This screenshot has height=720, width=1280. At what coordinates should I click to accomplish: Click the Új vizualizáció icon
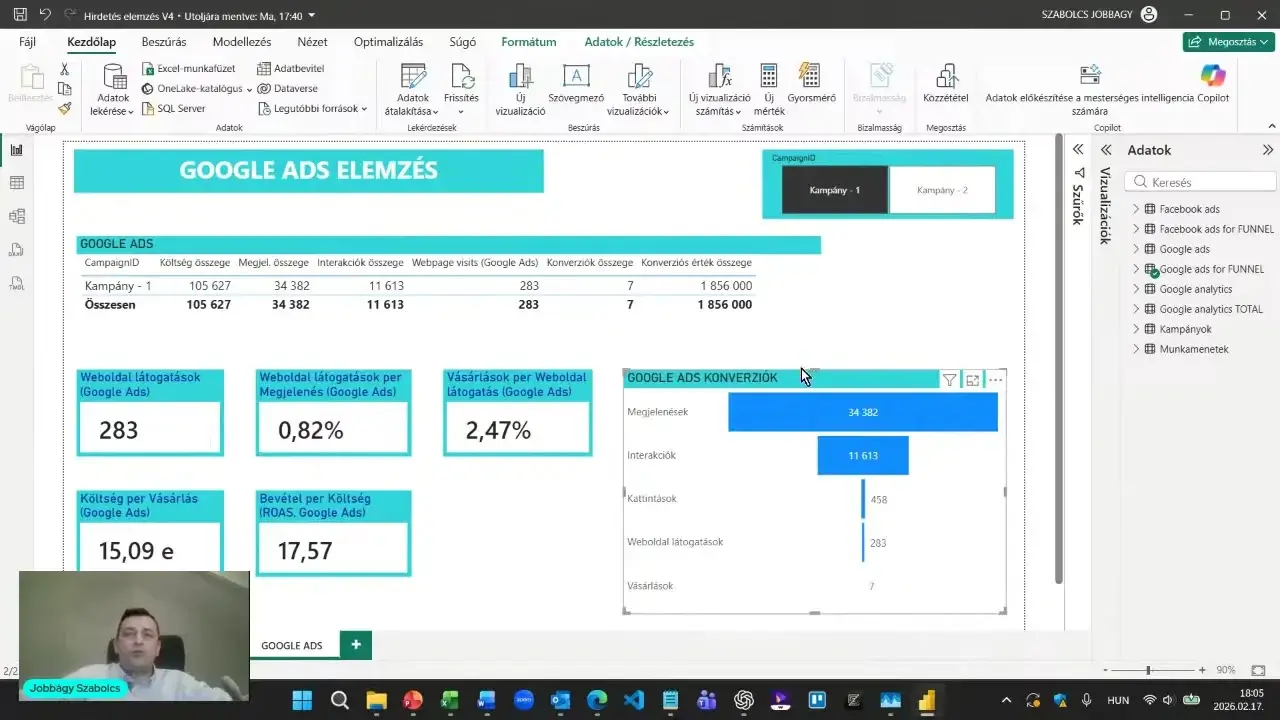coord(520,78)
